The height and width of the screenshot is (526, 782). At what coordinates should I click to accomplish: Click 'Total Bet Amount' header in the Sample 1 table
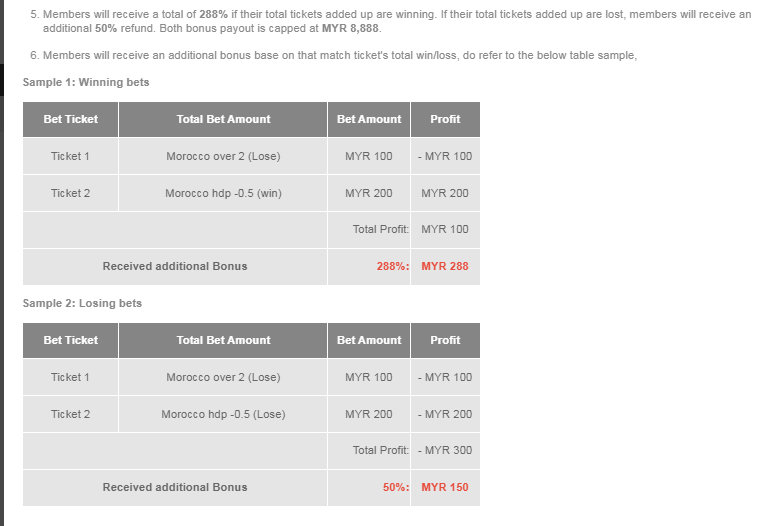click(223, 119)
